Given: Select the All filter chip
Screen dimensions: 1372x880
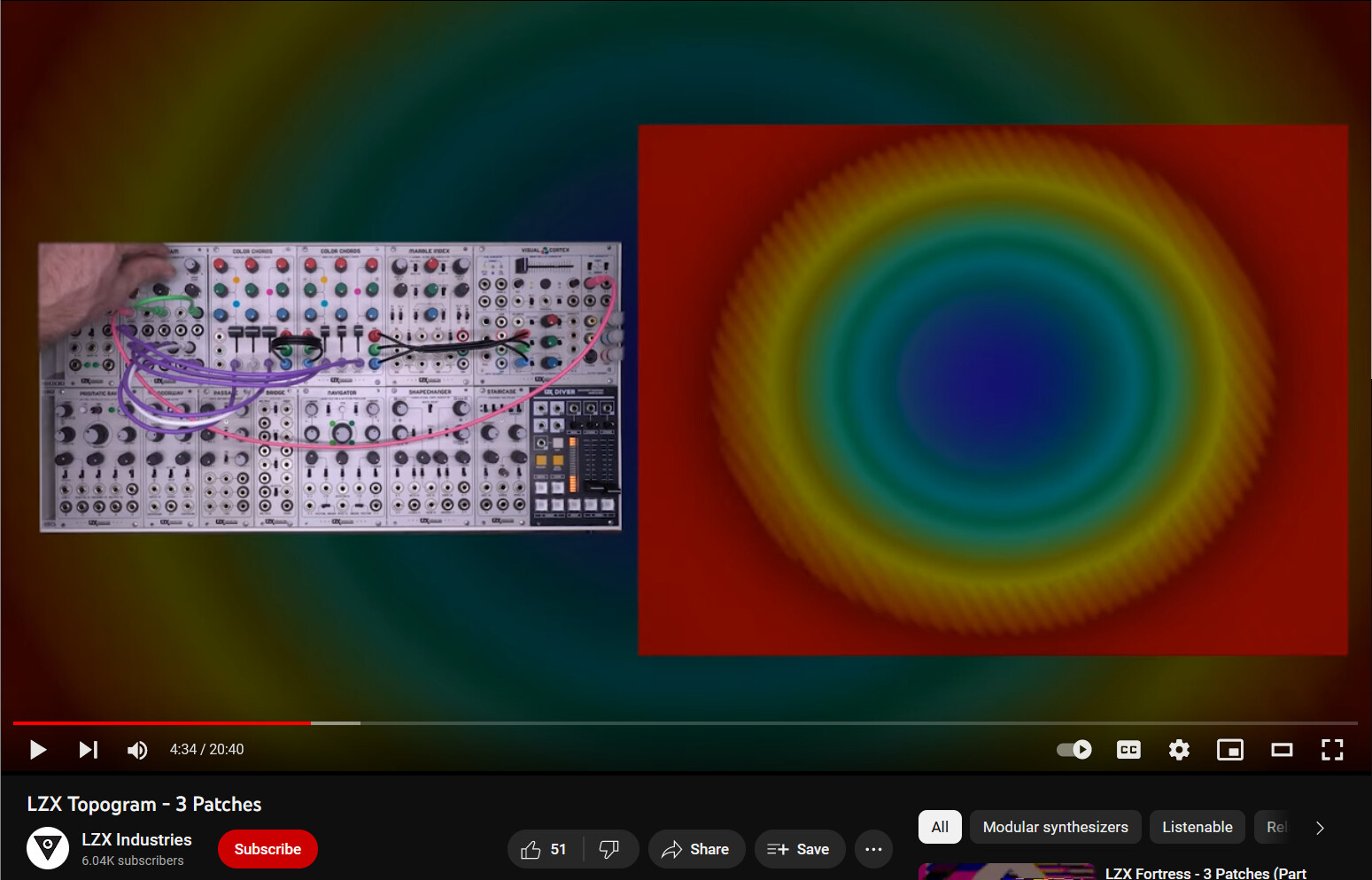Looking at the screenshot, I should [940, 827].
